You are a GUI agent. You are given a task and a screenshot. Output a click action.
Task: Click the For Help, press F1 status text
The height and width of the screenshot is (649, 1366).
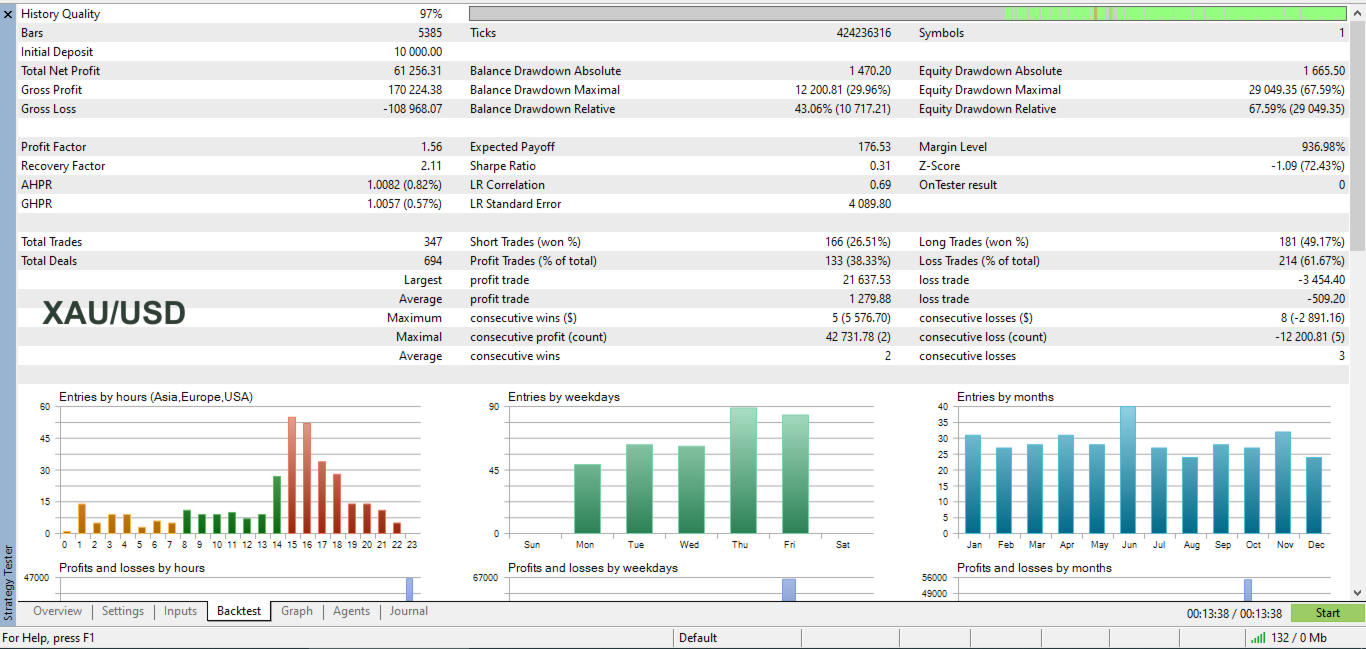[49, 638]
